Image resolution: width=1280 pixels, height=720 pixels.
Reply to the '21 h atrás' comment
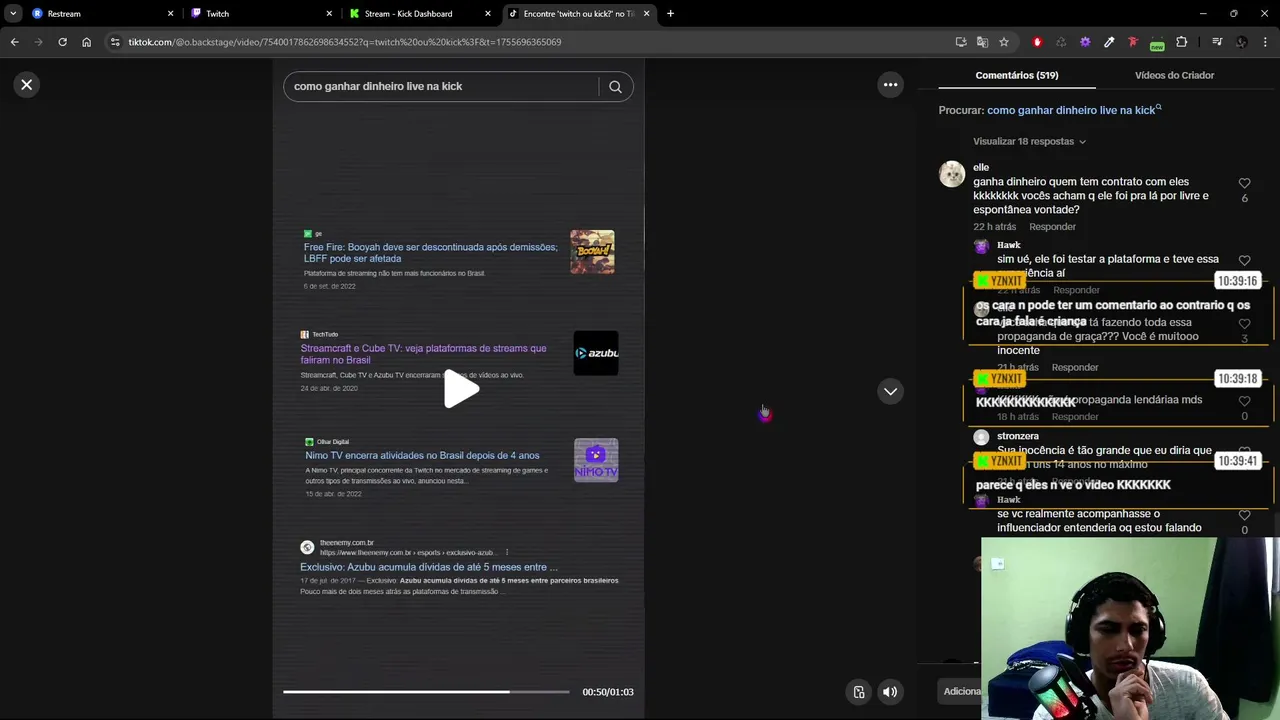pyautogui.click(x=1075, y=367)
